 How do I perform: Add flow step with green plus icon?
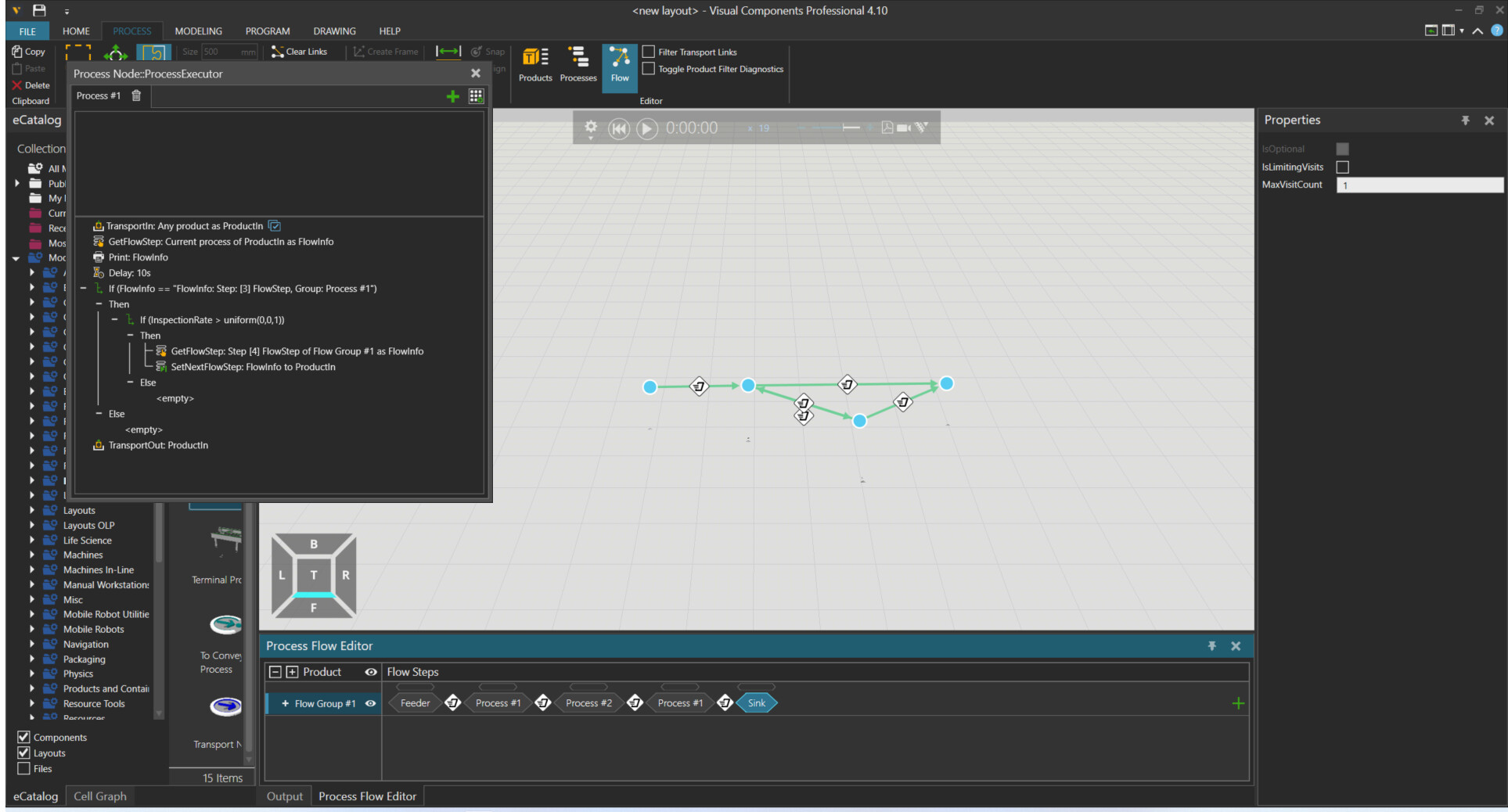click(x=1238, y=703)
